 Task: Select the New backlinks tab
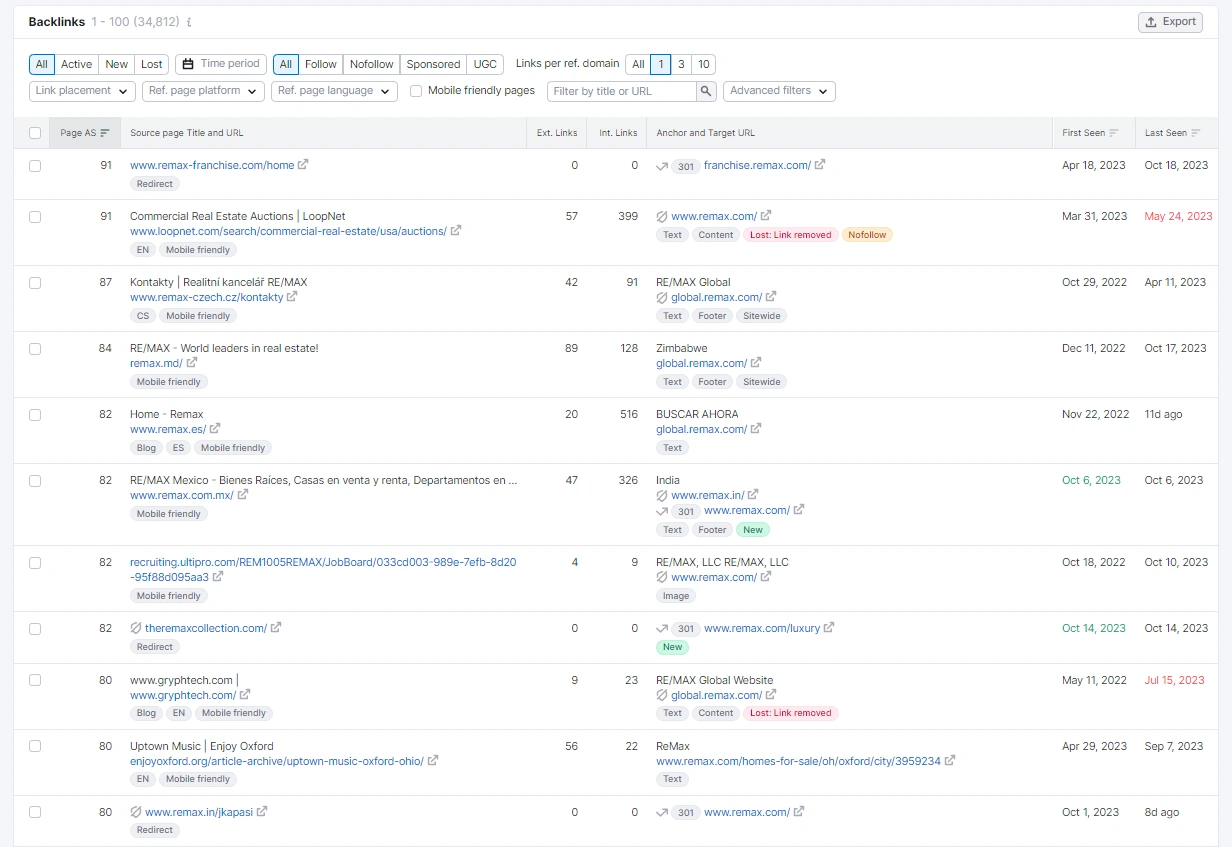click(117, 64)
